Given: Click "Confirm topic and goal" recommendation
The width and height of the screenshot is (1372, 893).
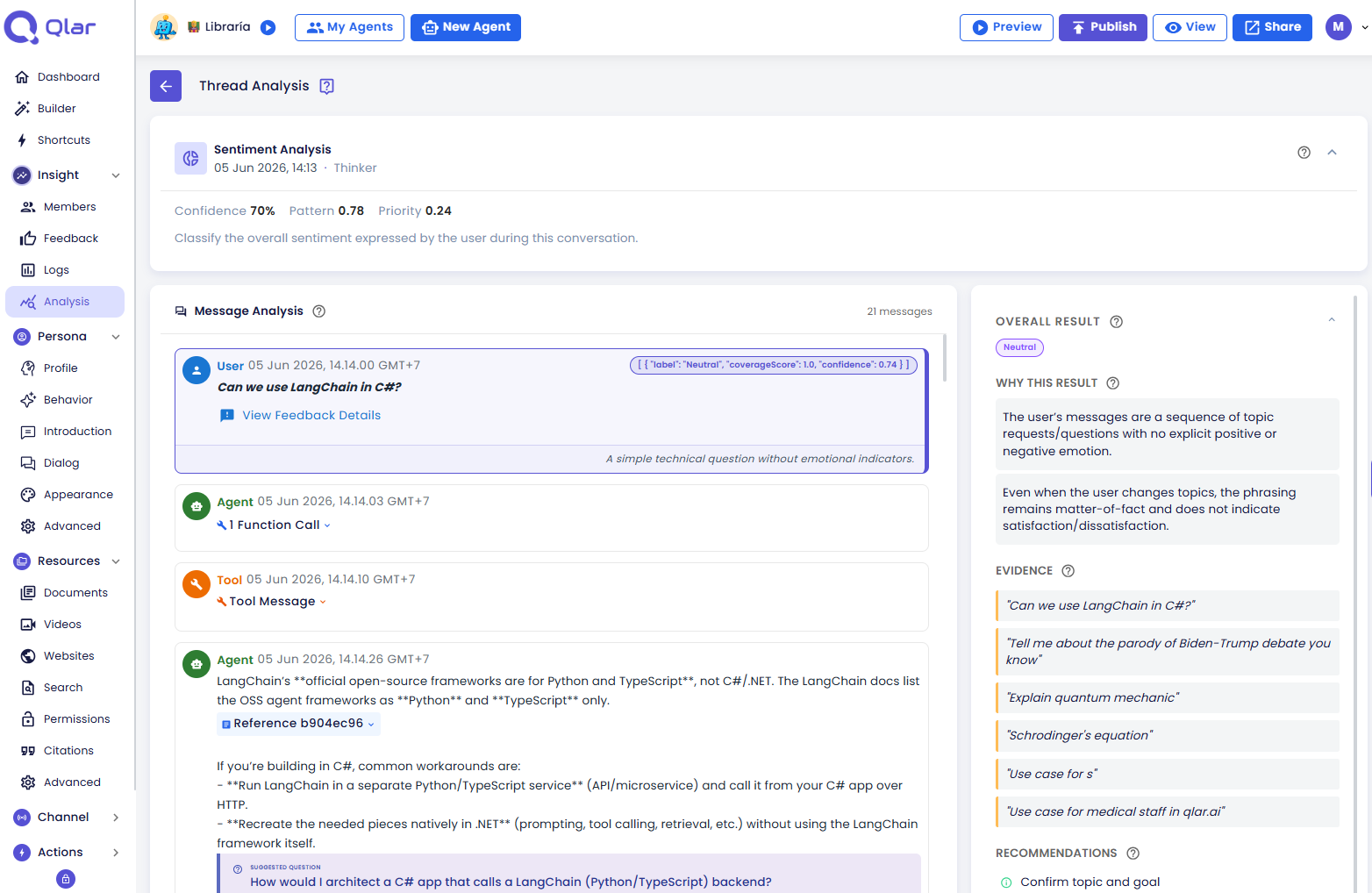Looking at the screenshot, I should tap(1090, 882).
